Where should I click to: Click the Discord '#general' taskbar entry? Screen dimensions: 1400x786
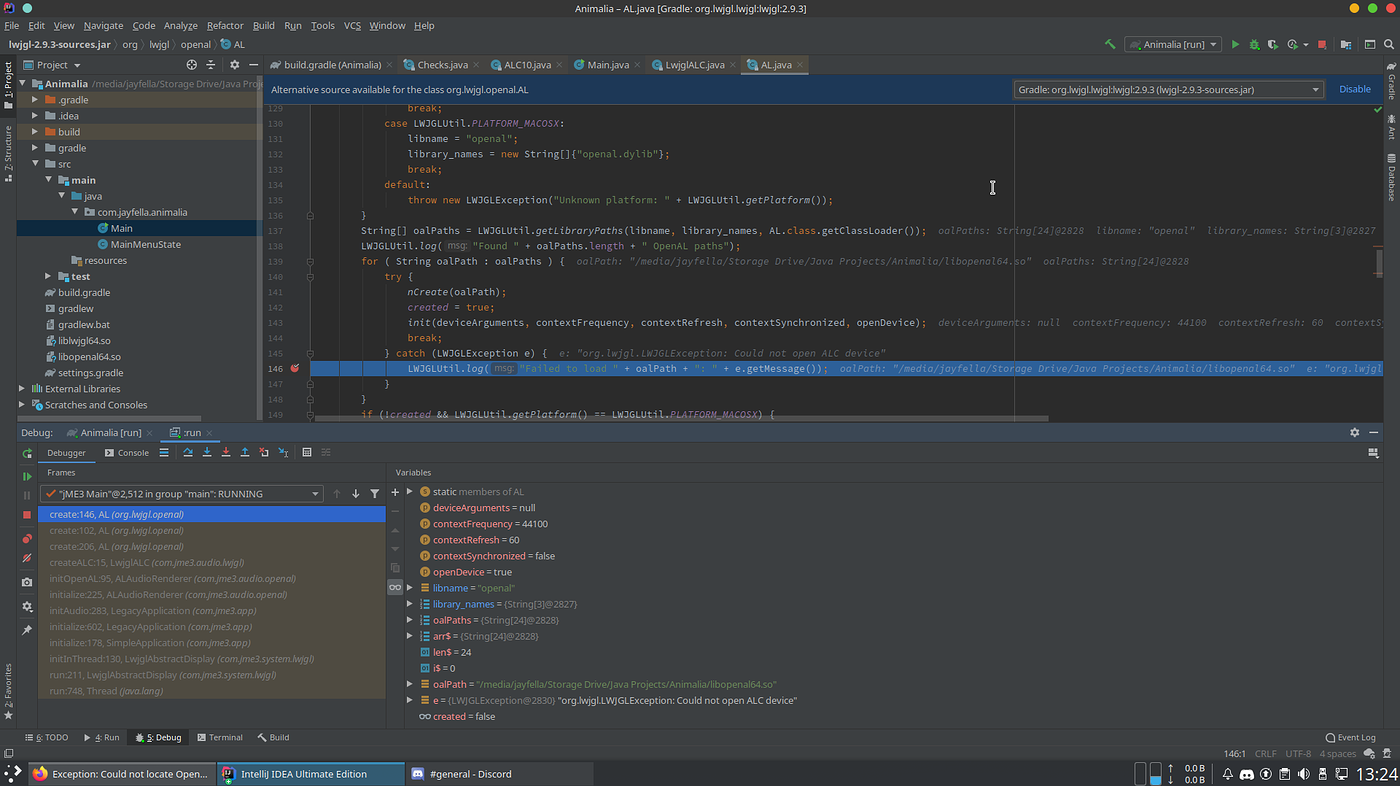click(x=498, y=774)
